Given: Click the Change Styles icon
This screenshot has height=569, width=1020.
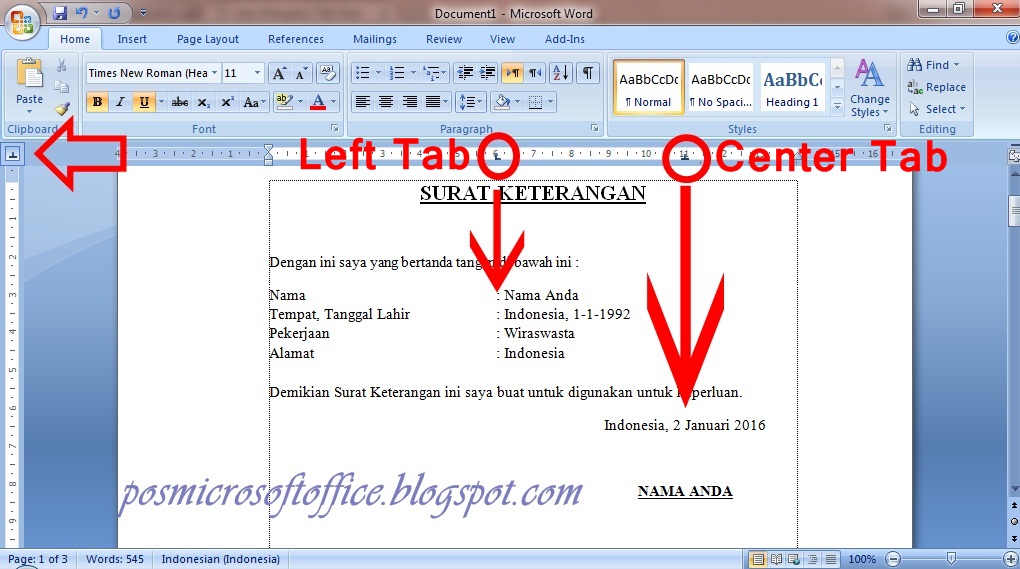Looking at the screenshot, I should pyautogui.click(x=868, y=73).
